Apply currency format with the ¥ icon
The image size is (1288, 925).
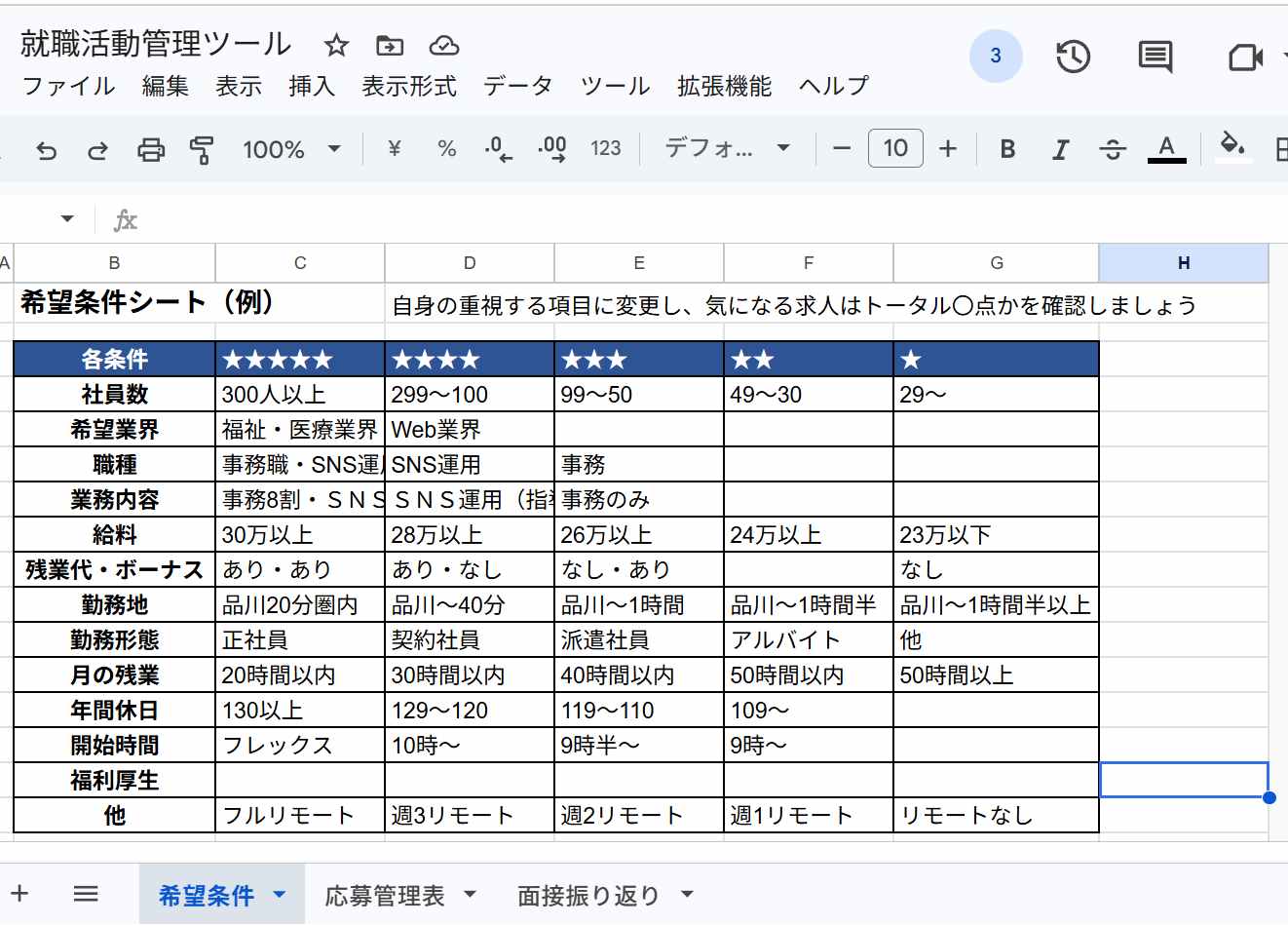click(x=394, y=148)
